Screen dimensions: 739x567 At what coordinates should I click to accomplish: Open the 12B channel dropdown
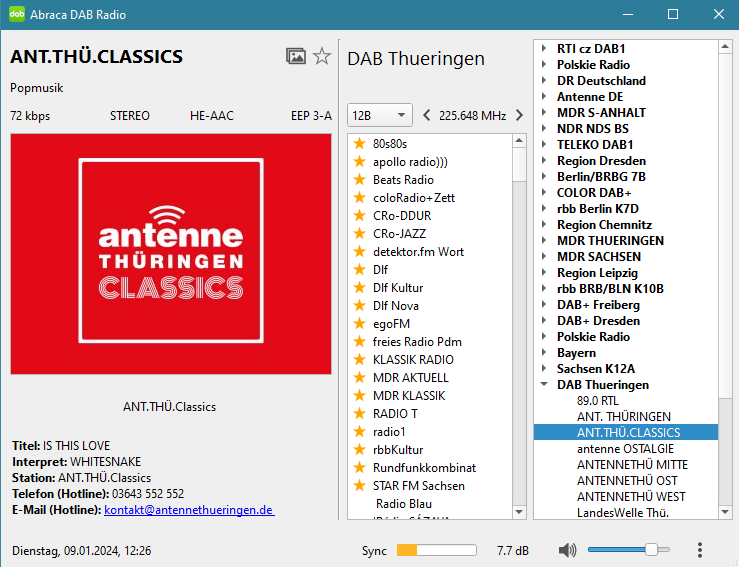coord(379,115)
